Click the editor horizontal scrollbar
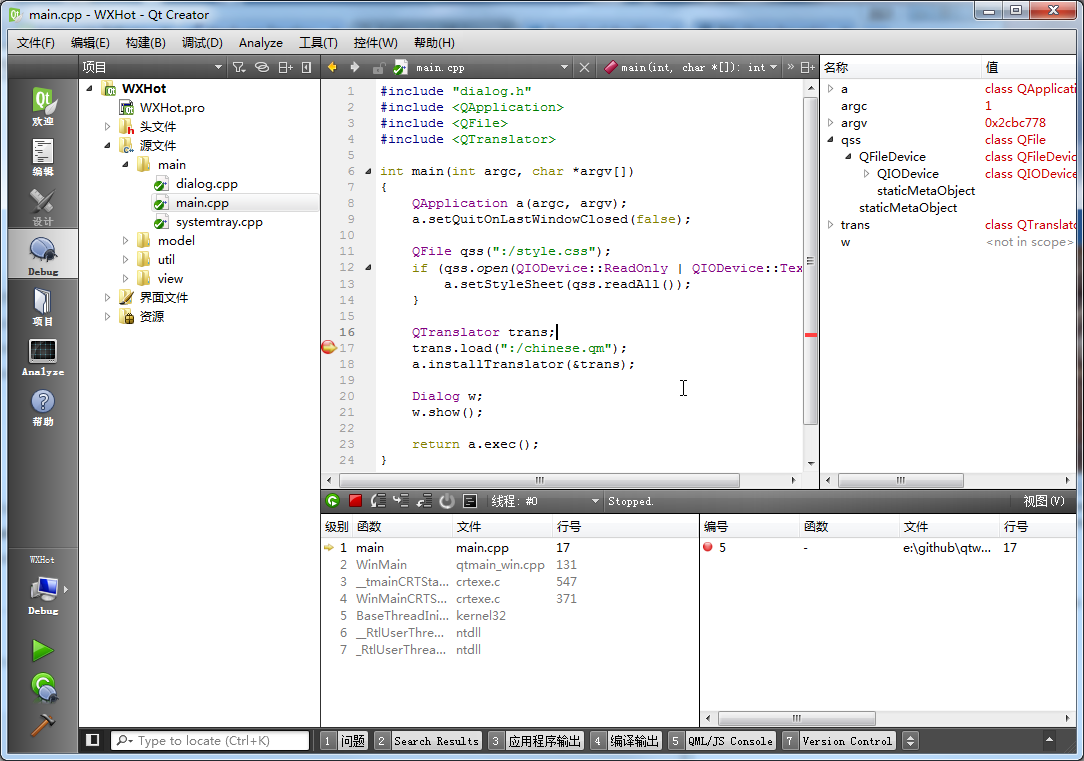1084x761 pixels. (x=539, y=480)
